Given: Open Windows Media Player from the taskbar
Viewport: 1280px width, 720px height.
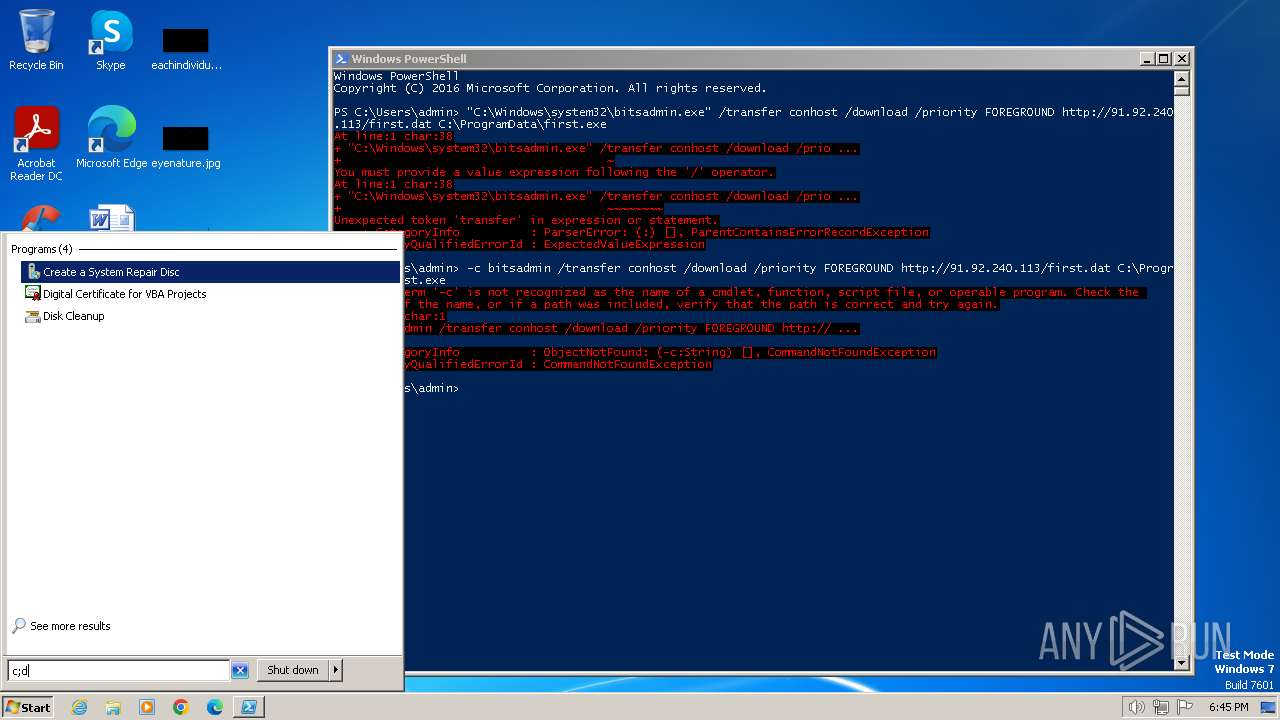Looking at the screenshot, I should tap(147, 707).
